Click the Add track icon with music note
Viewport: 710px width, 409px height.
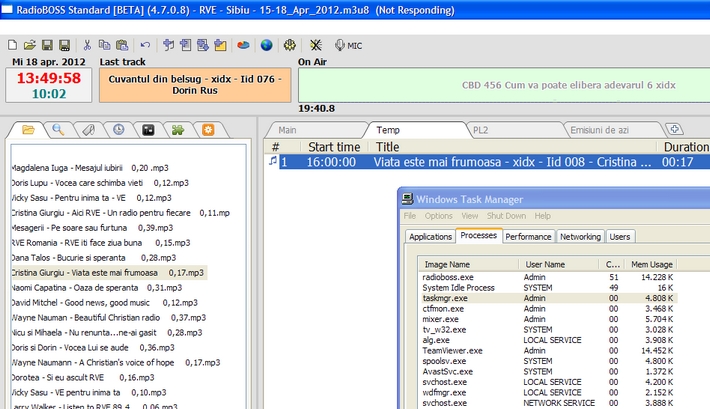[x=168, y=45]
